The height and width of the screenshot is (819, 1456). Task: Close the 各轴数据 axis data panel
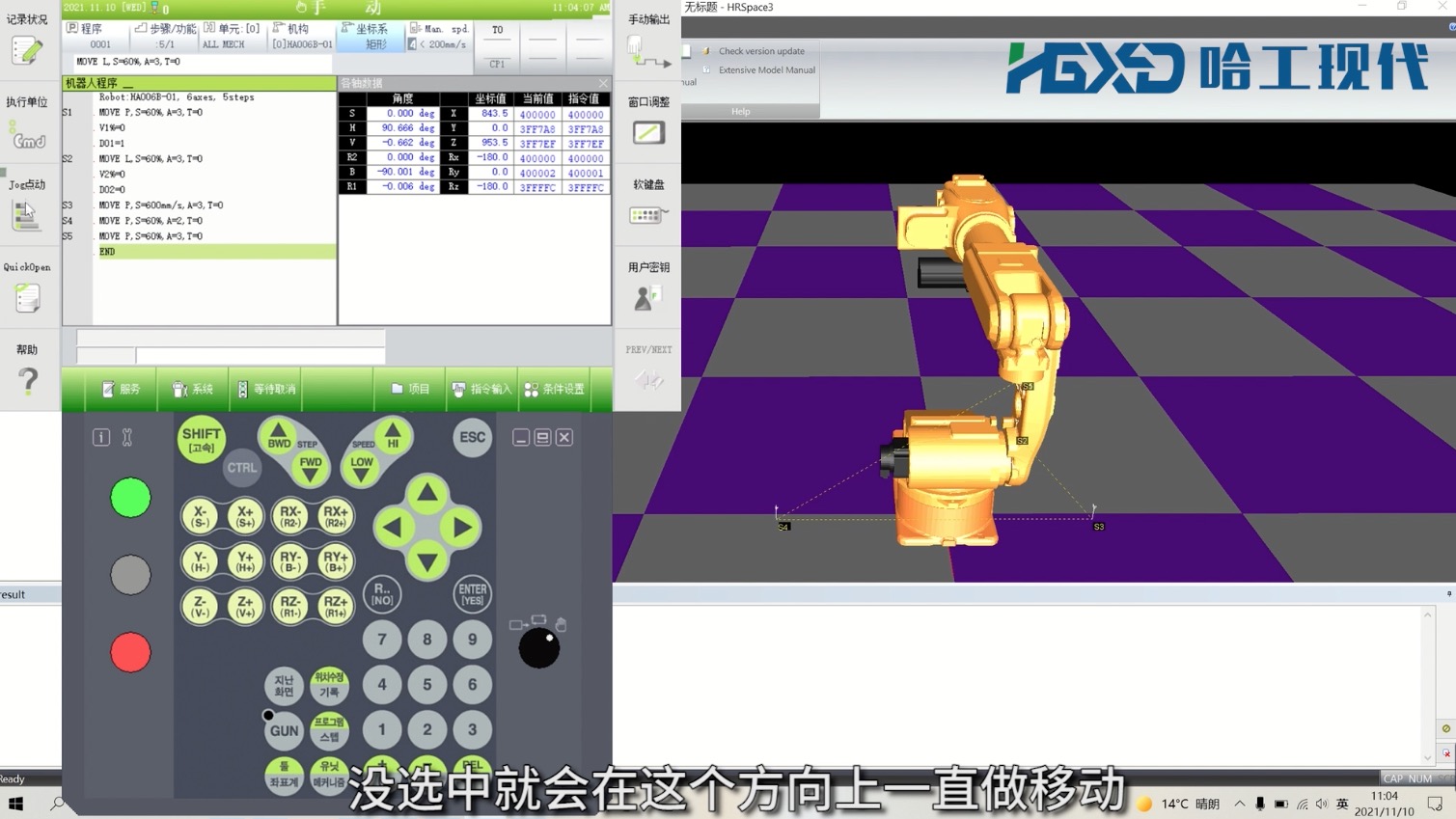[x=603, y=83]
